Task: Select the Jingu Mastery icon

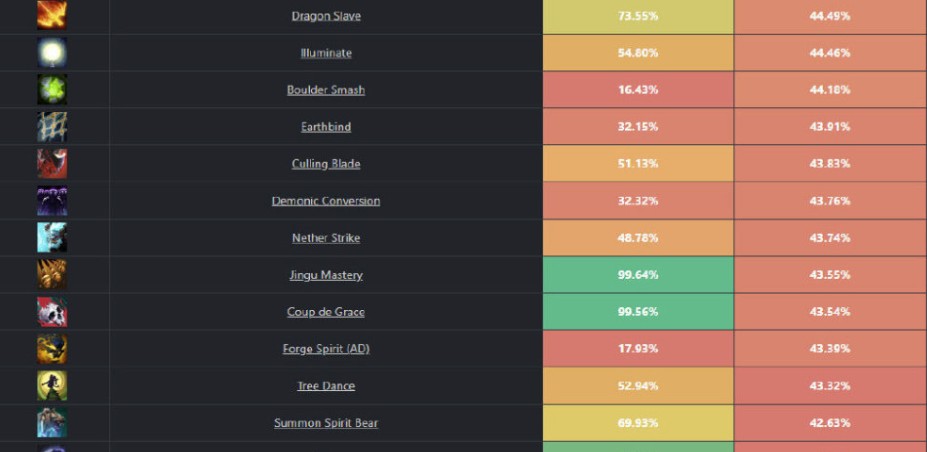Action: (x=52, y=275)
